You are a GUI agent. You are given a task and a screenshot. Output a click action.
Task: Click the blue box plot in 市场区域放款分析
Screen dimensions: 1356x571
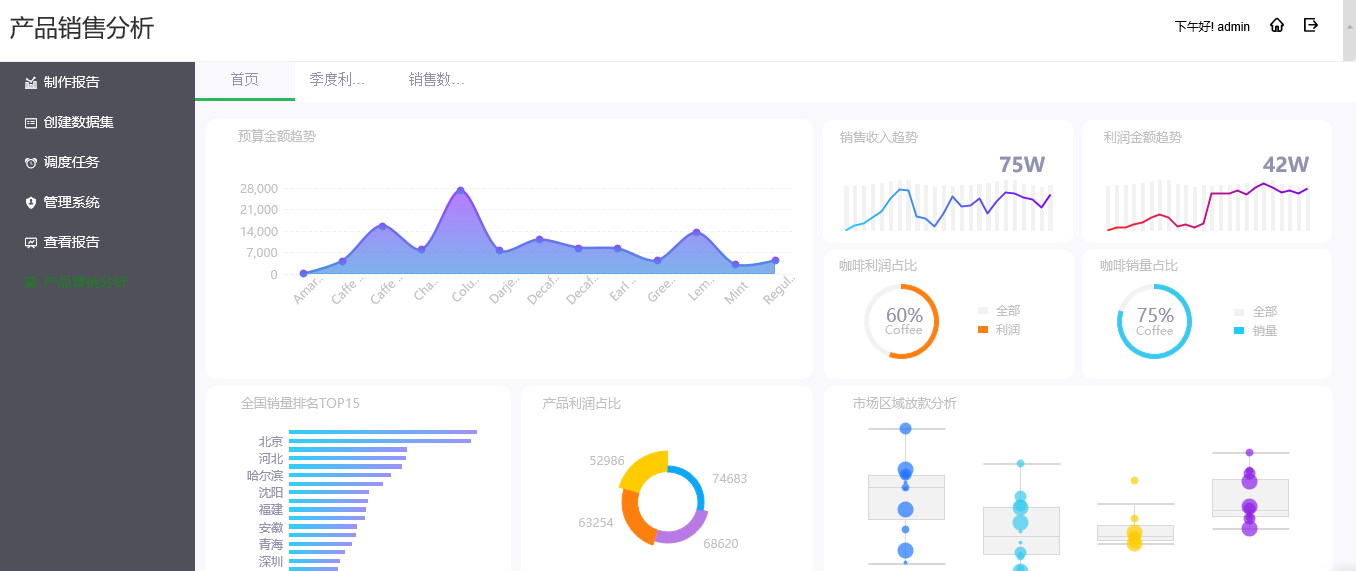906,498
